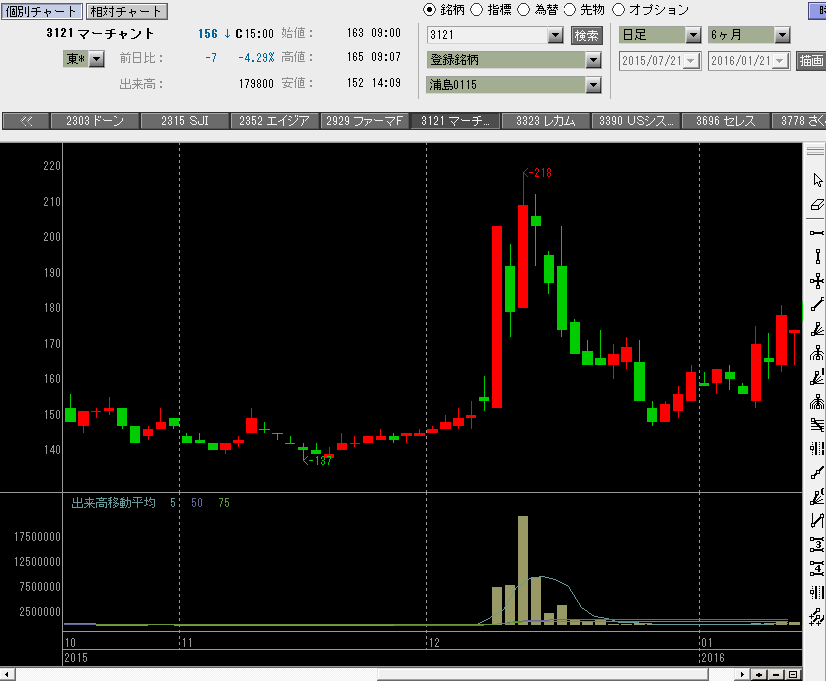
Task: Click the toolbar grip handle at the top
Action: (815, 151)
